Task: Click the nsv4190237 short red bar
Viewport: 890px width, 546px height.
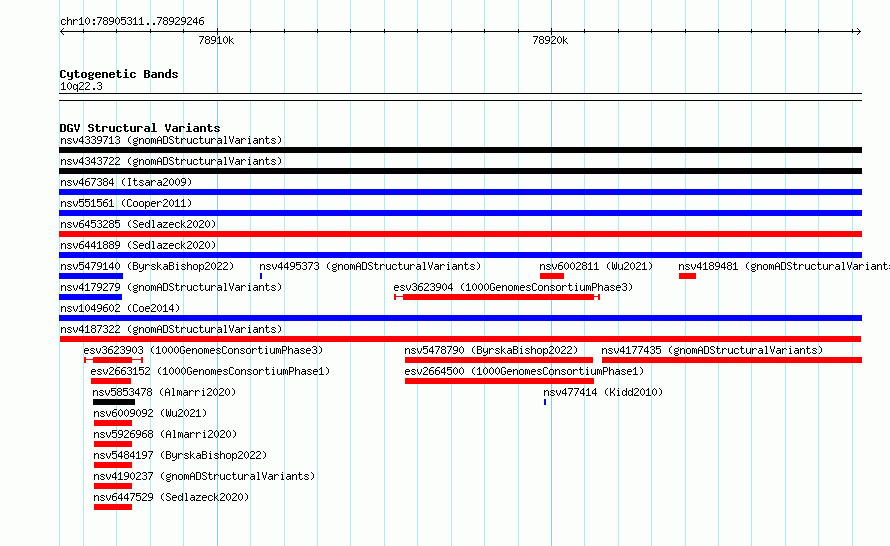Action: click(113, 486)
